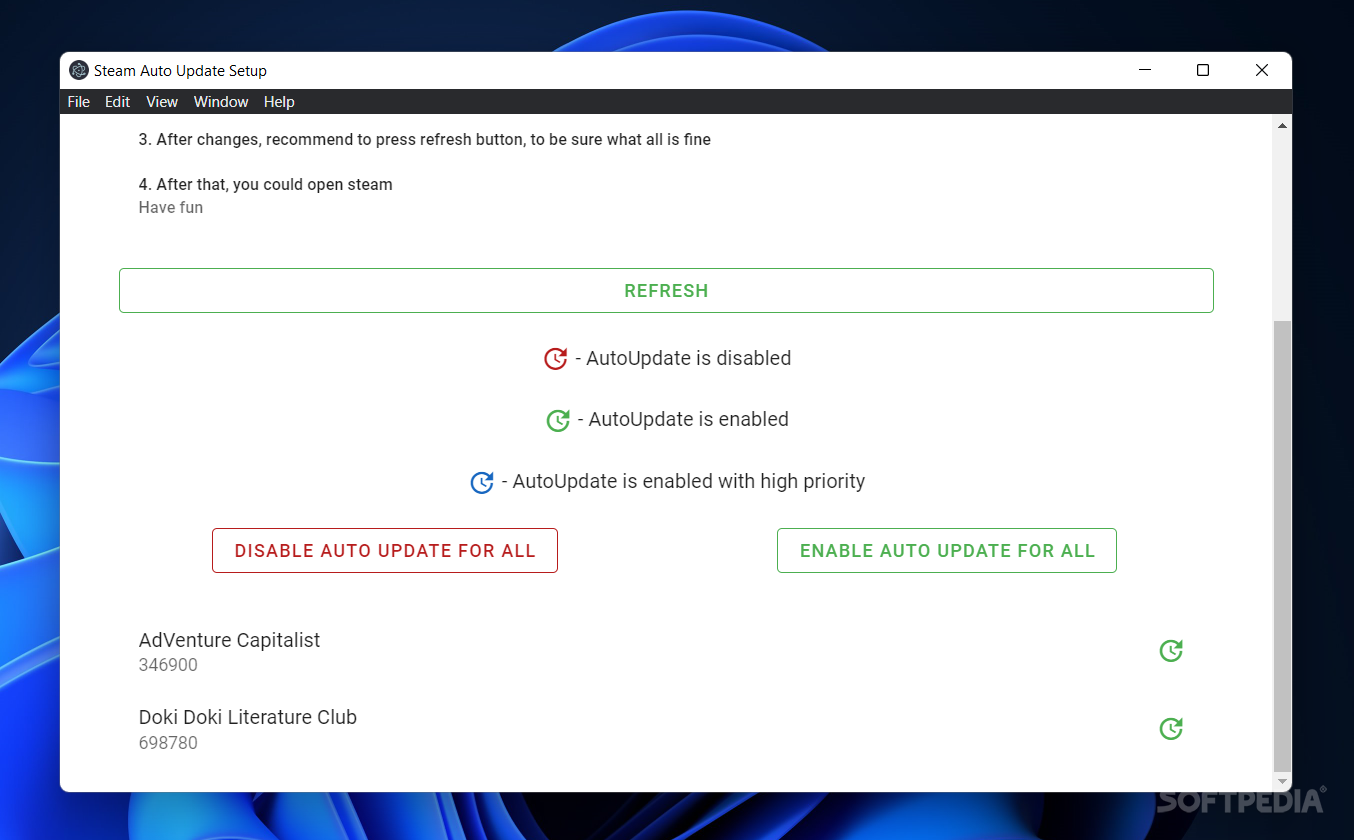Disable auto update for all games

(x=385, y=551)
